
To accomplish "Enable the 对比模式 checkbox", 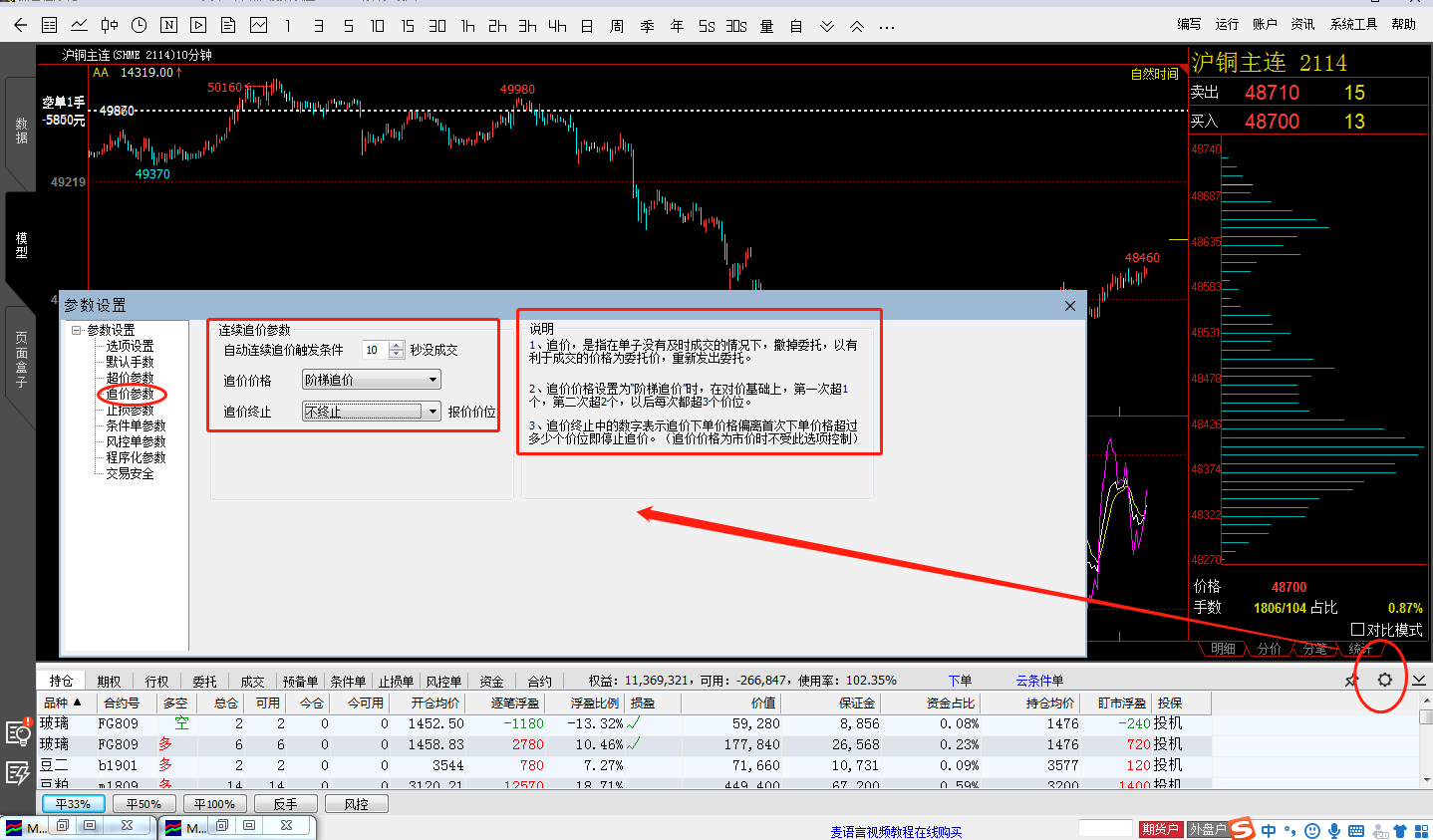I will (x=1357, y=630).
